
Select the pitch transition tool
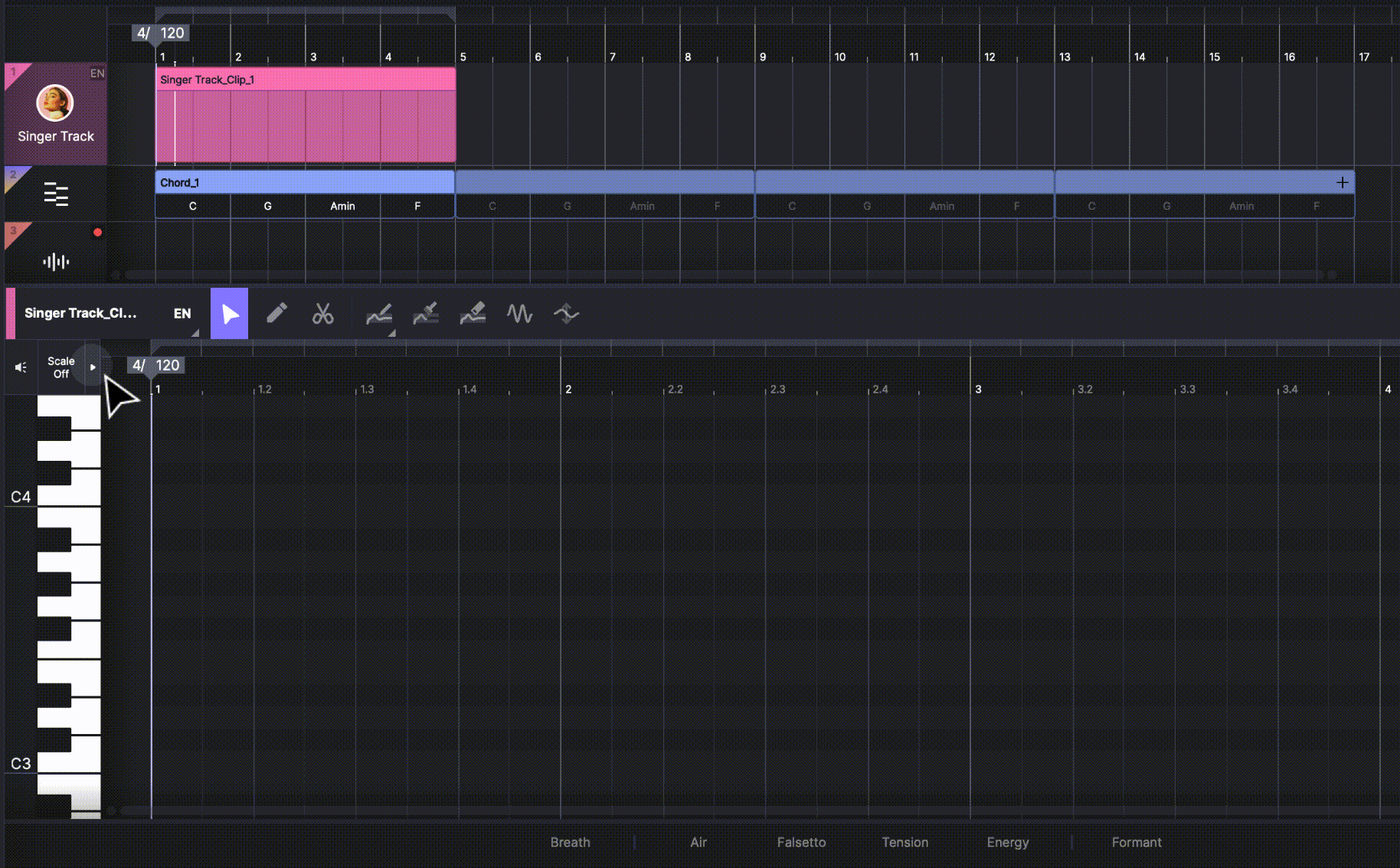566,314
